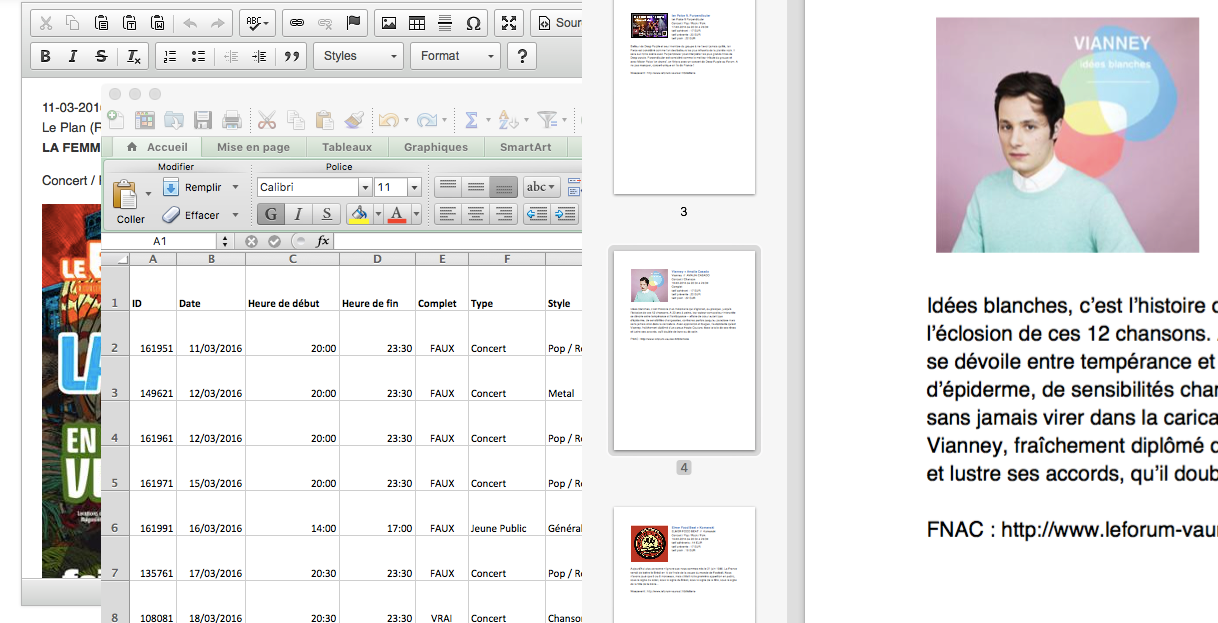Insert an anchor using the flag icon
The image size is (1218, 623).
(x=353, y=22)
